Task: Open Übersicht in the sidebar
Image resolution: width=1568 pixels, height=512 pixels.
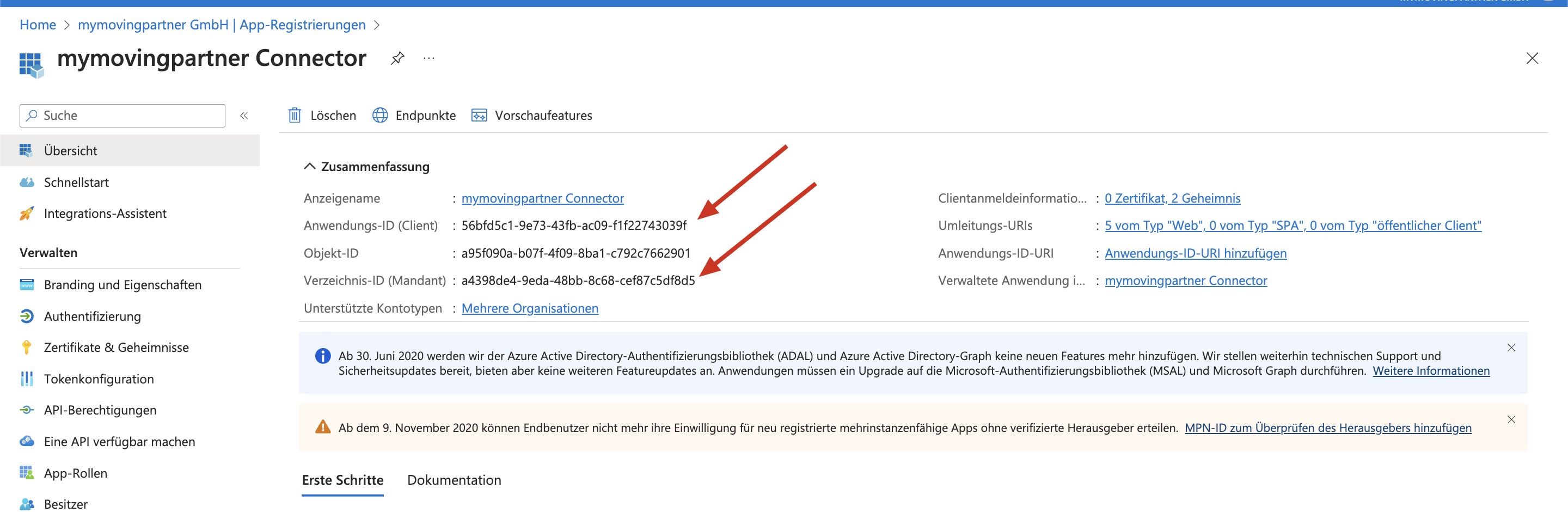Action: [130, 150]
